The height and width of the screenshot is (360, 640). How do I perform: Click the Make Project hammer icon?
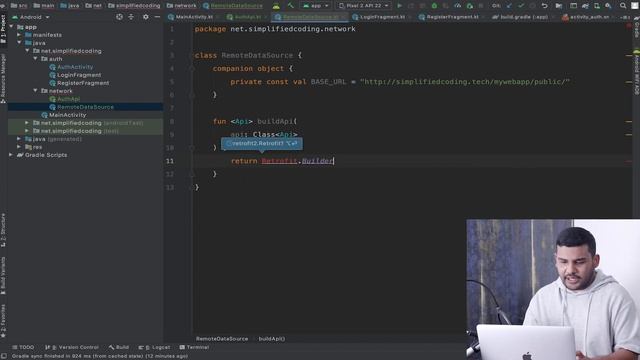tap(291, 6)
